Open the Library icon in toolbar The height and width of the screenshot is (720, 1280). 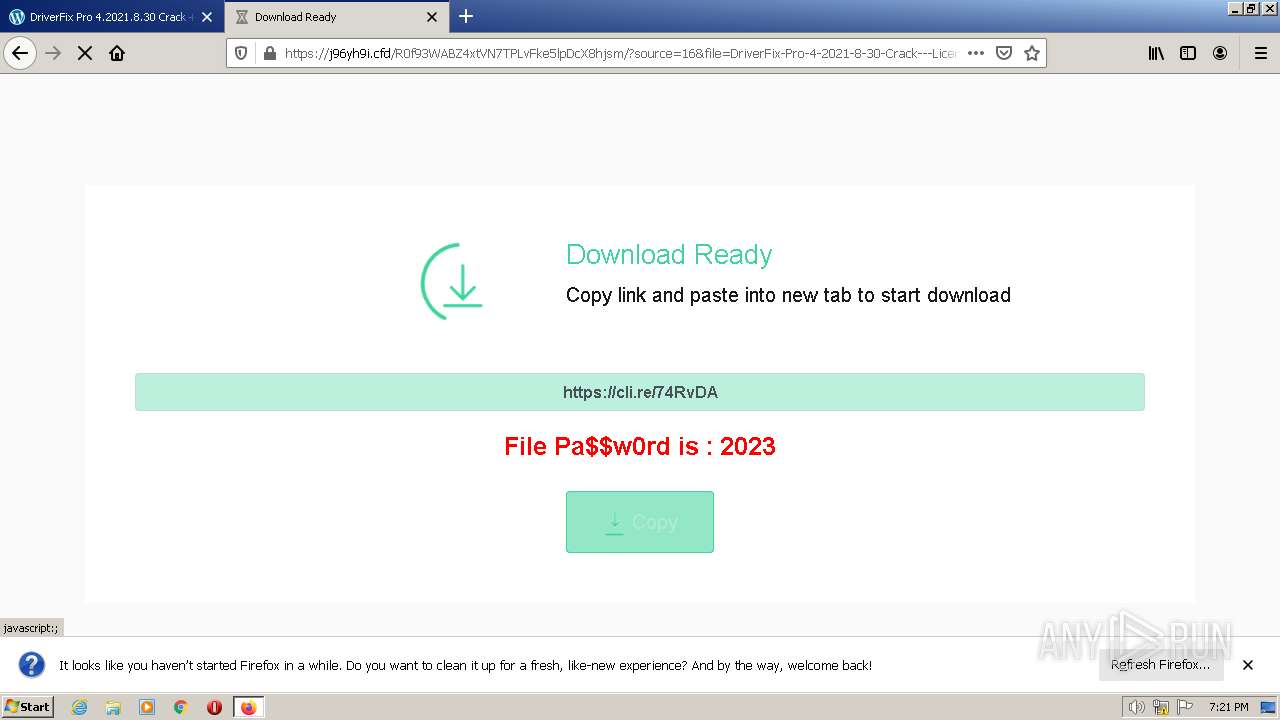pyautogui.click(x=1156, y=53)
